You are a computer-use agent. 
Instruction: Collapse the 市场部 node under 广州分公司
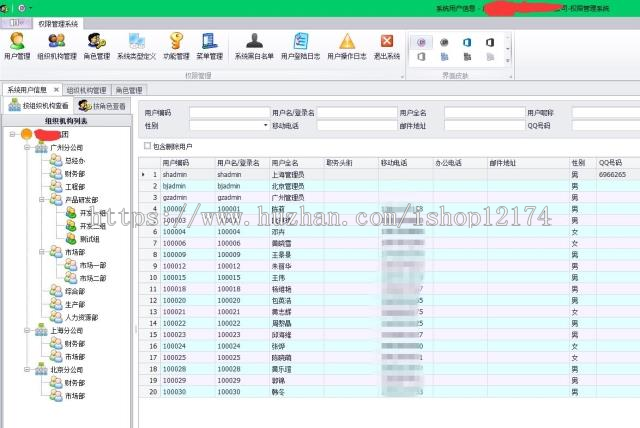pyautogui.click(x=42, y=252)
